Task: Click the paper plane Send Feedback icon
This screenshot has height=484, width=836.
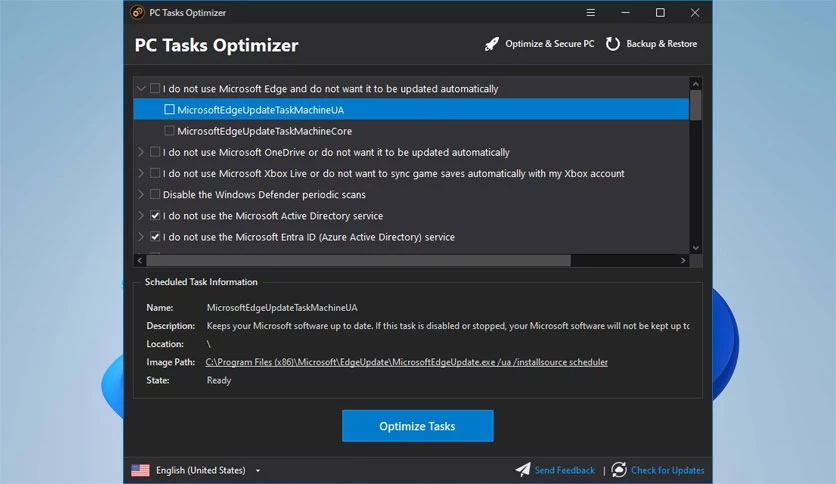Action: [x=523, y=470]
